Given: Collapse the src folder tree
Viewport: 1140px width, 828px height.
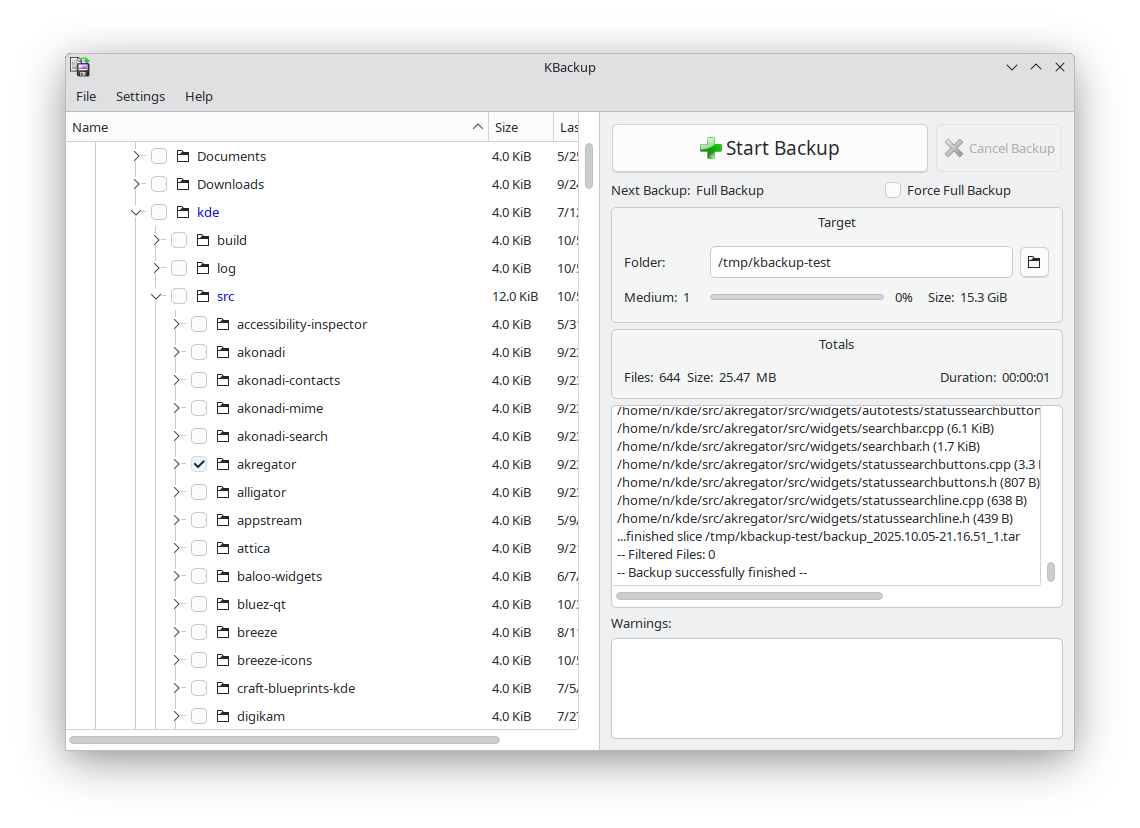Looking at the screenshot, I should pos(157,296).
